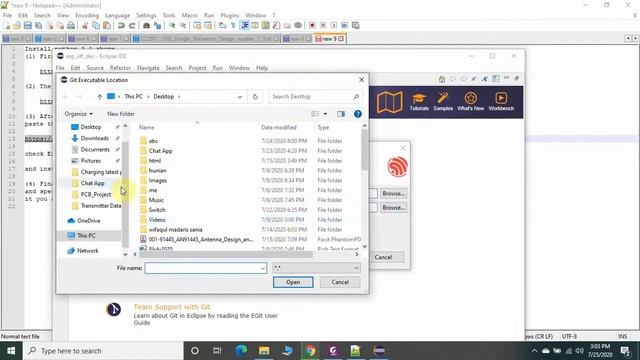Go to Workbench in Eclipse banner
Screen dimensions: 640x360
click(x=501, y=102)
